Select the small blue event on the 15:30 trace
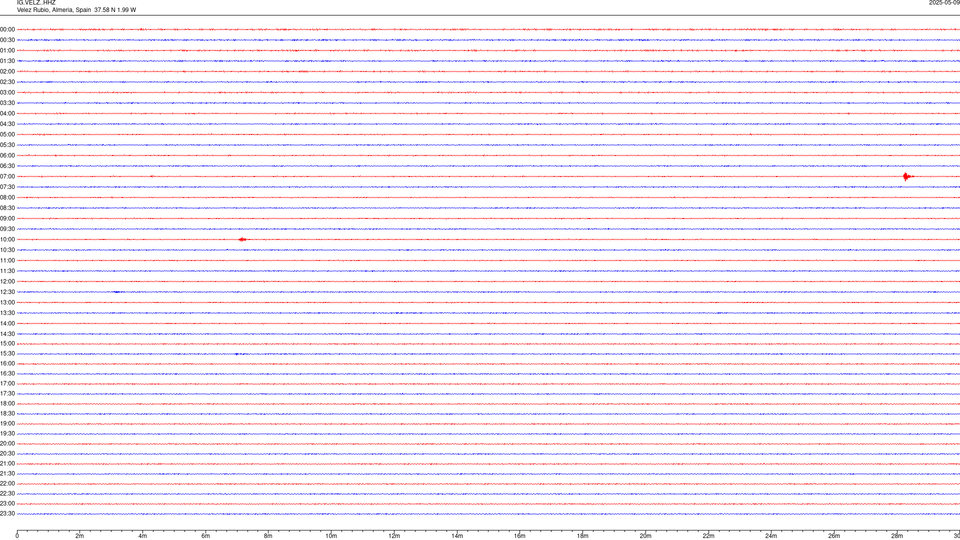960x540 pixels. coord(238,354)
